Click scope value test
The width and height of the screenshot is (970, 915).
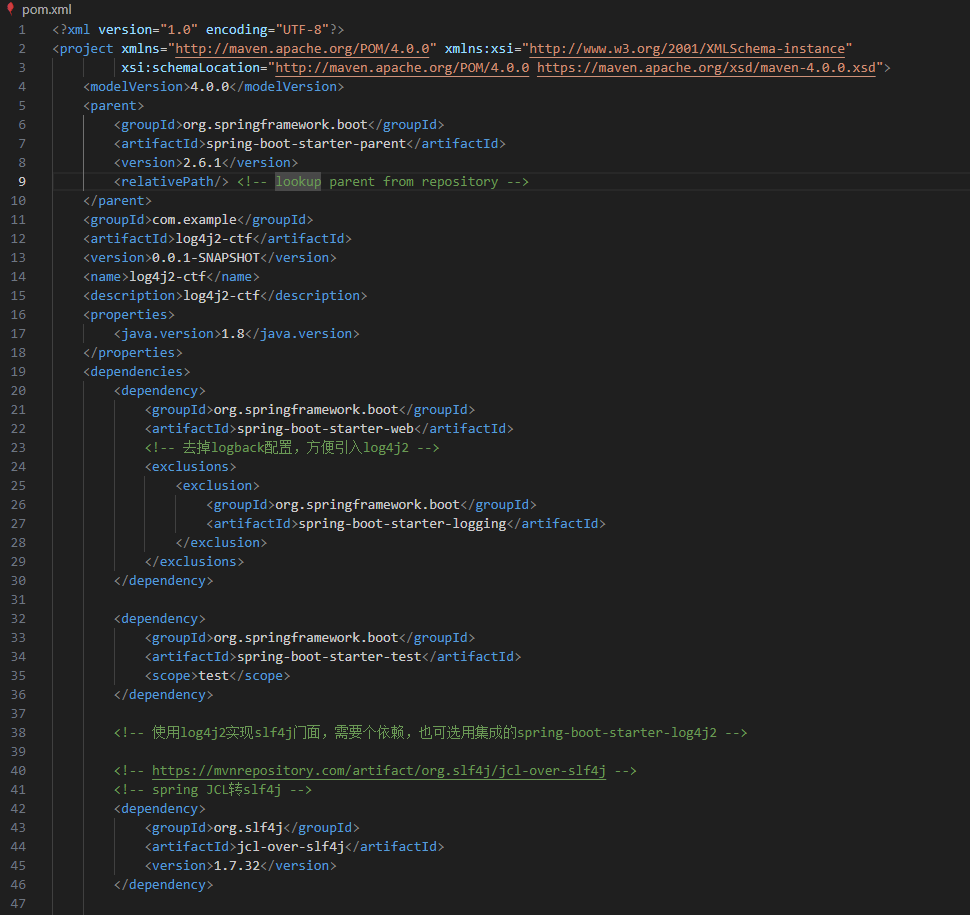pyautogui.click(x=213, y=676)
